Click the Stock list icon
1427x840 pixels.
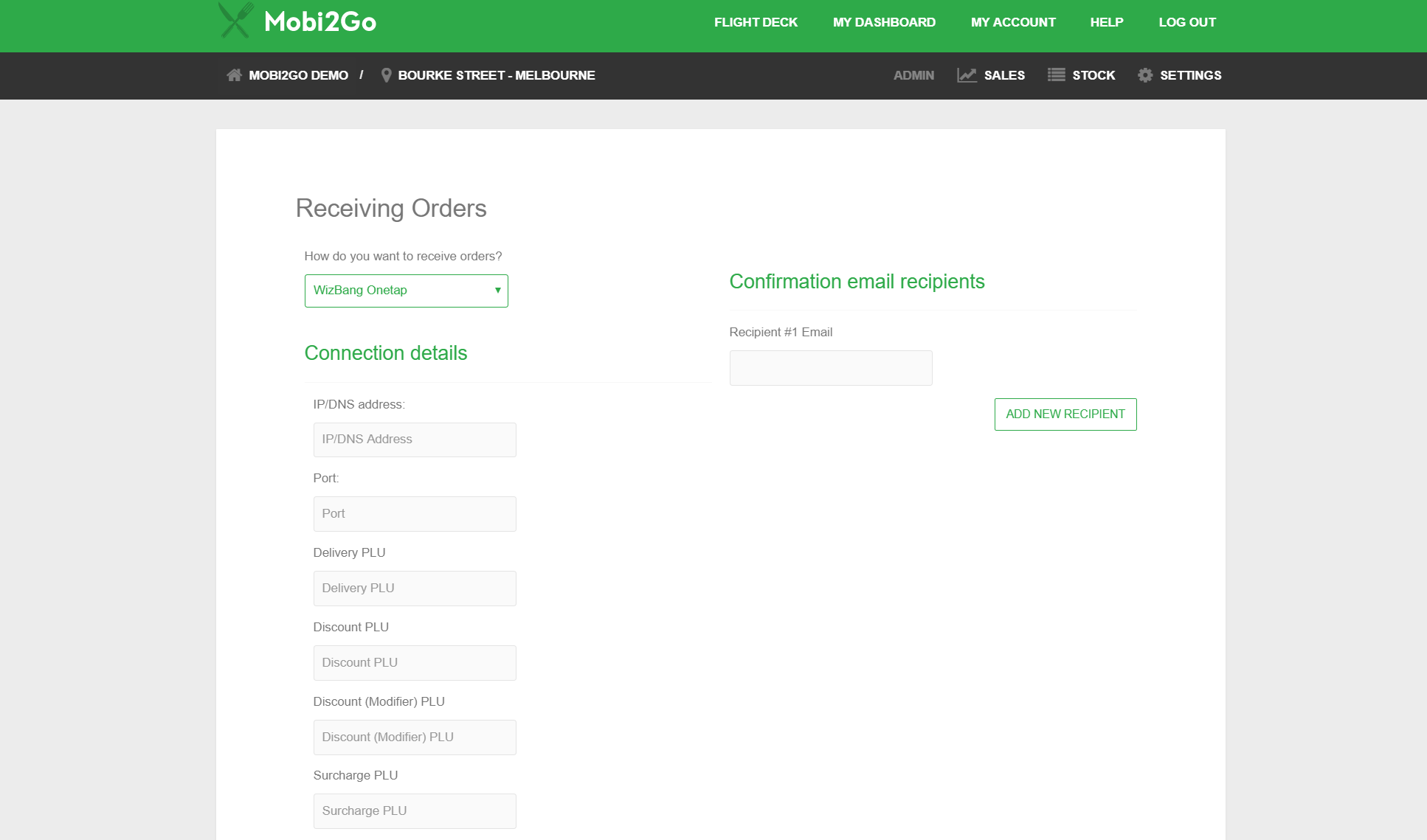1056,75
